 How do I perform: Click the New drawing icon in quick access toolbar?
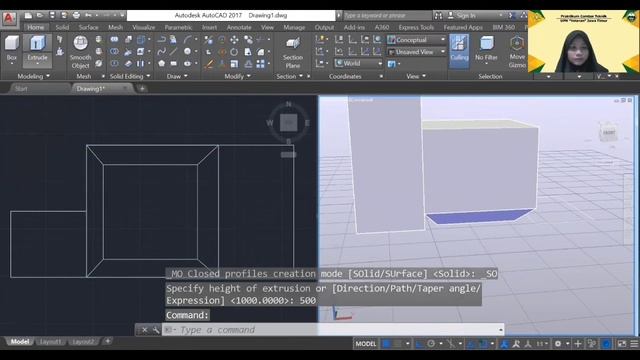click(28, 16)
